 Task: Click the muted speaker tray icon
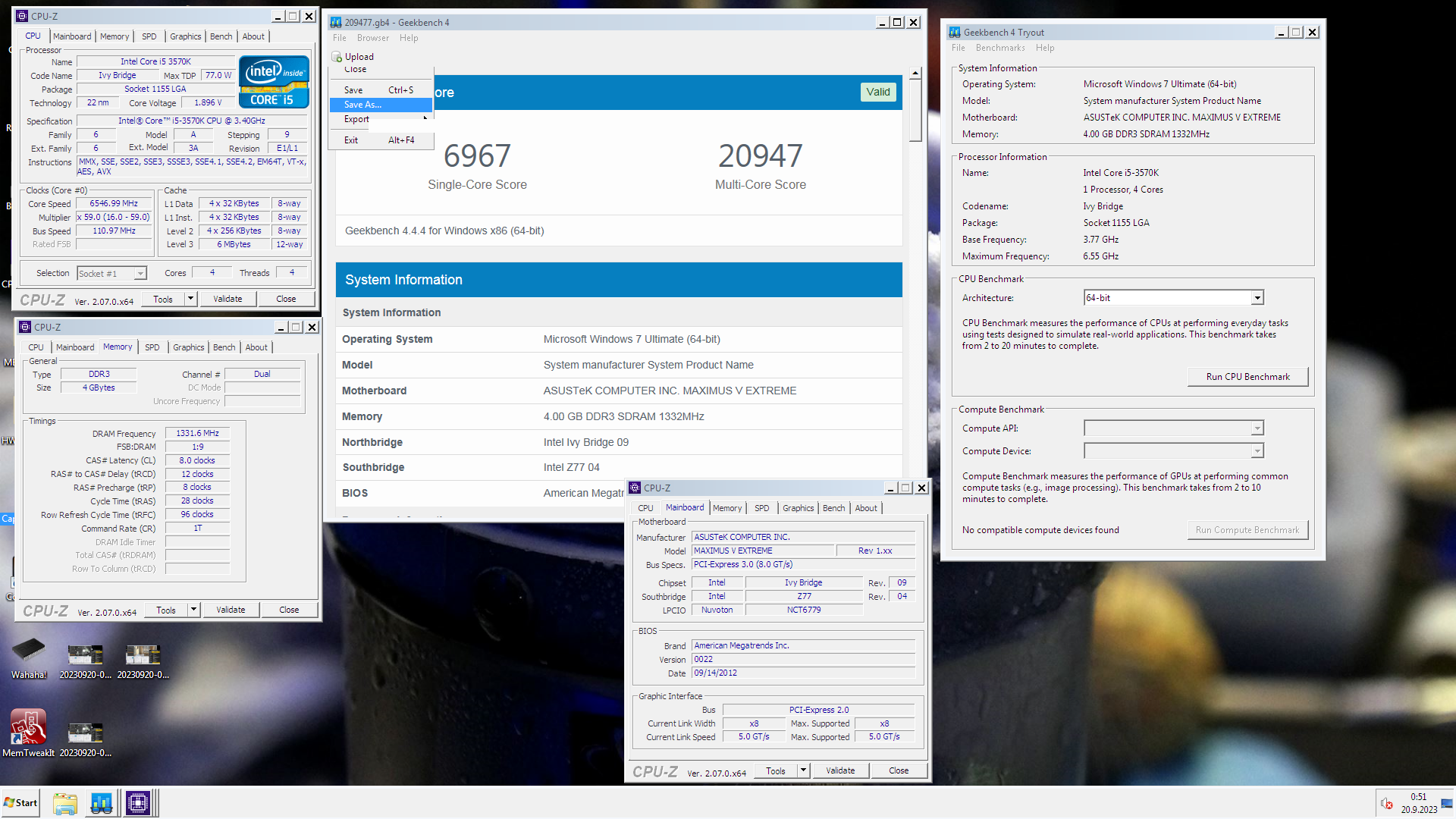1387,804
